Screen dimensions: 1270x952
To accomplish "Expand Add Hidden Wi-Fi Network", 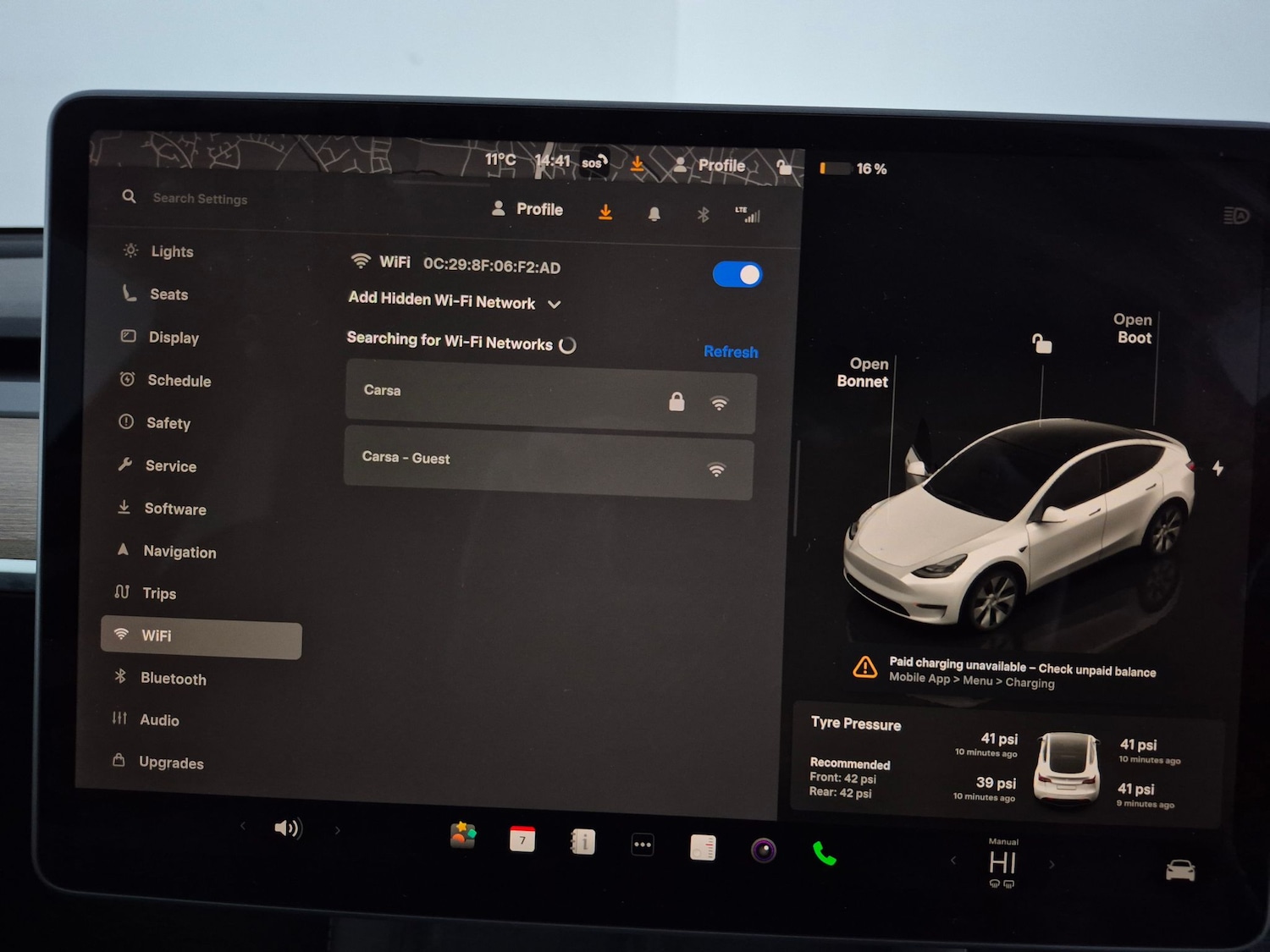I will tap(453, 303).
